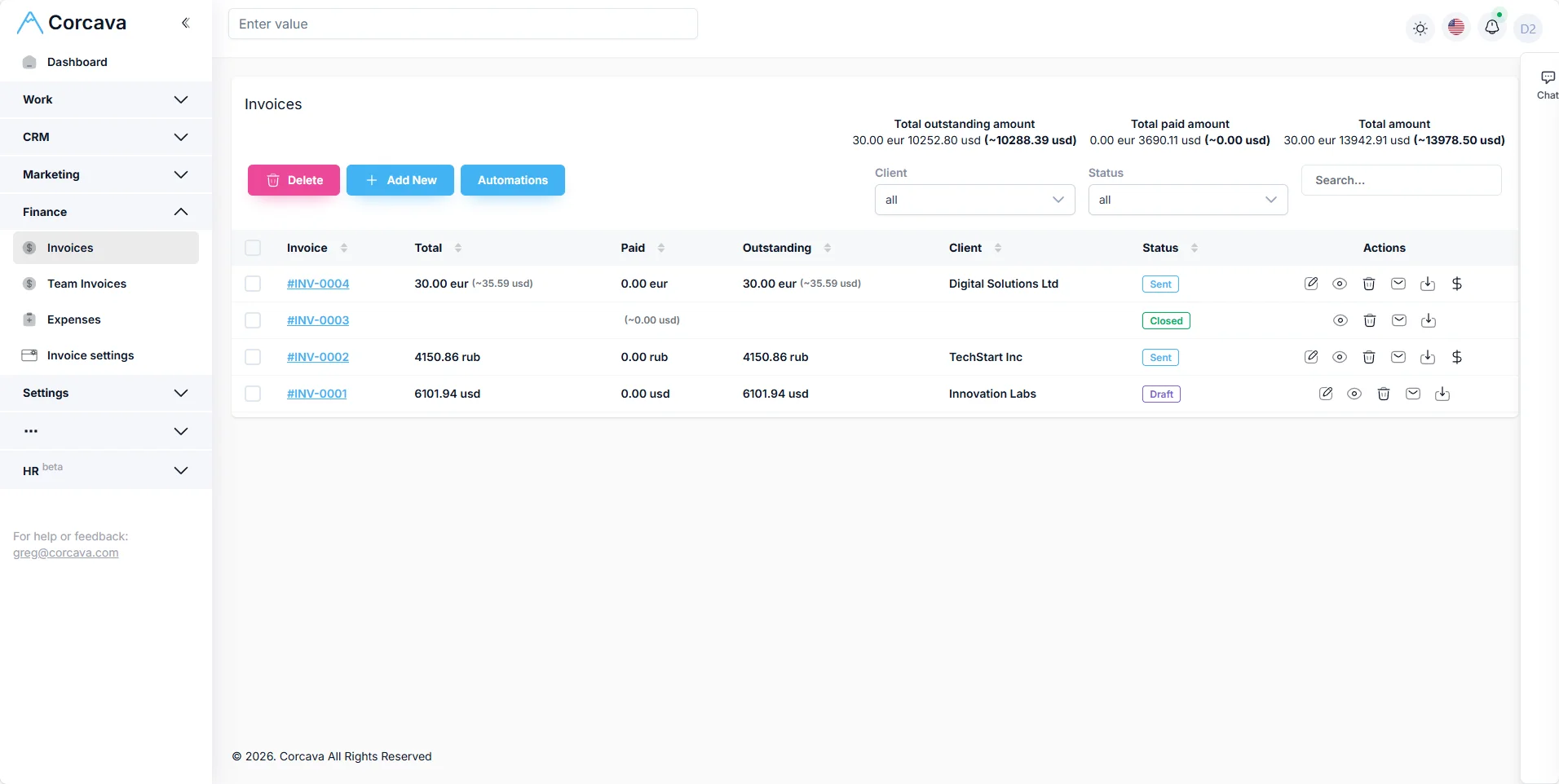Delete invoice INV-0002 with the trash icon
The width and height of the screenshot is (1559, 784).
click(1369, 357)
